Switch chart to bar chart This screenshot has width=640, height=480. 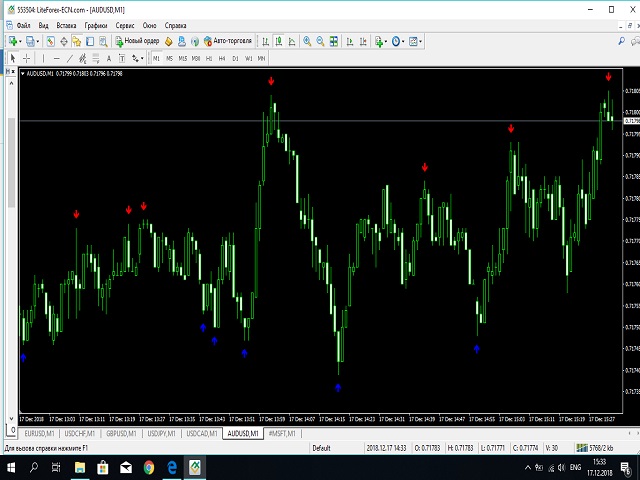(x=265, y=41)
